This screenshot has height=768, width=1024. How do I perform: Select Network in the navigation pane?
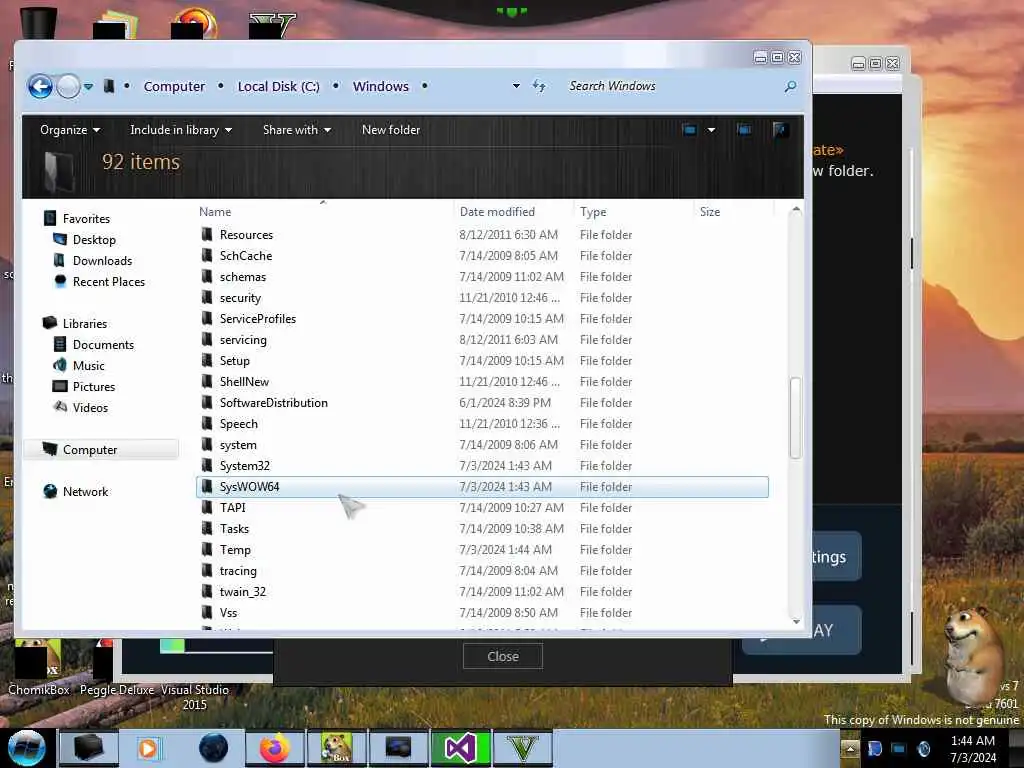point(86,492)
